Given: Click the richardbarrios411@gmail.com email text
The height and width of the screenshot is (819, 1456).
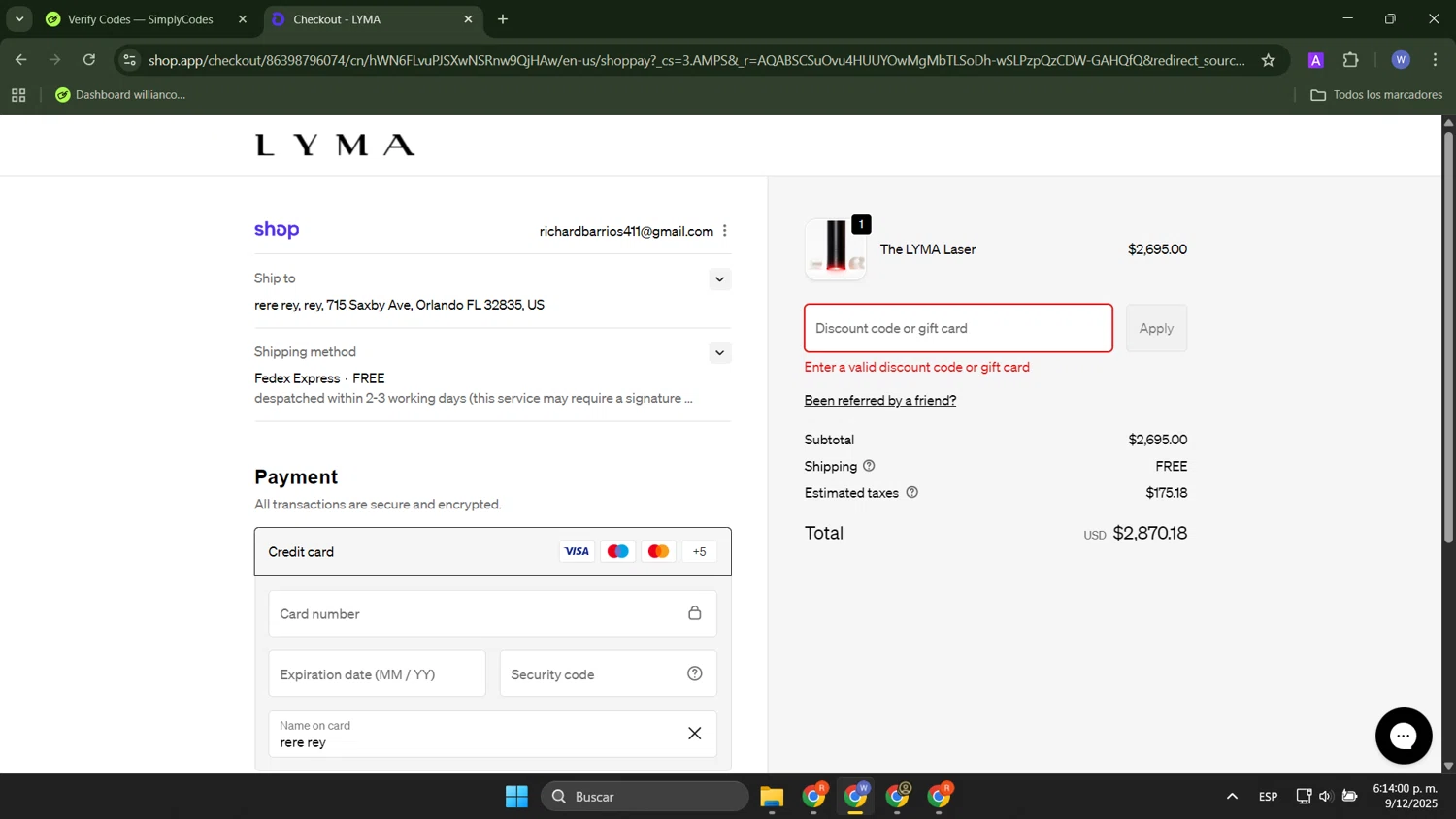Looking at the screenshot, I should pos(626,231).
